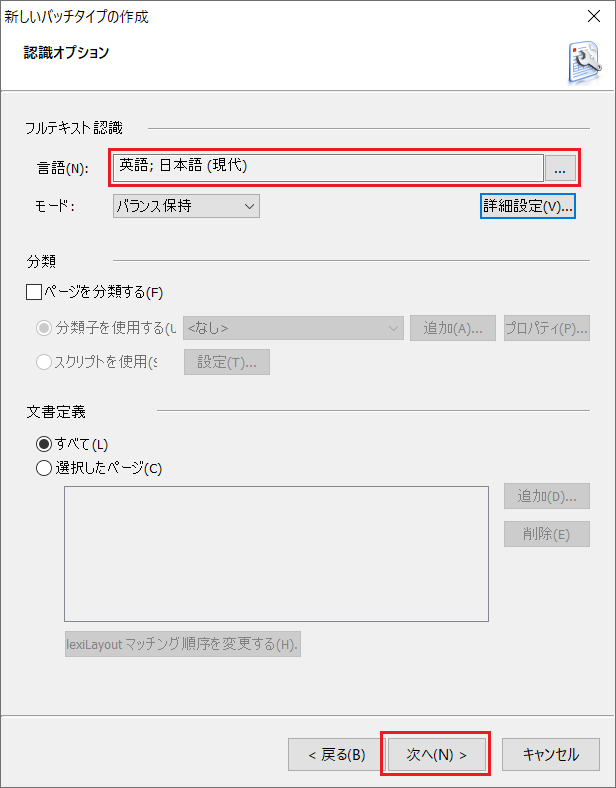Expand the モード バランス保持 dropdown
The width and height of the screenshot is (616, 788).
click(186, 206)
